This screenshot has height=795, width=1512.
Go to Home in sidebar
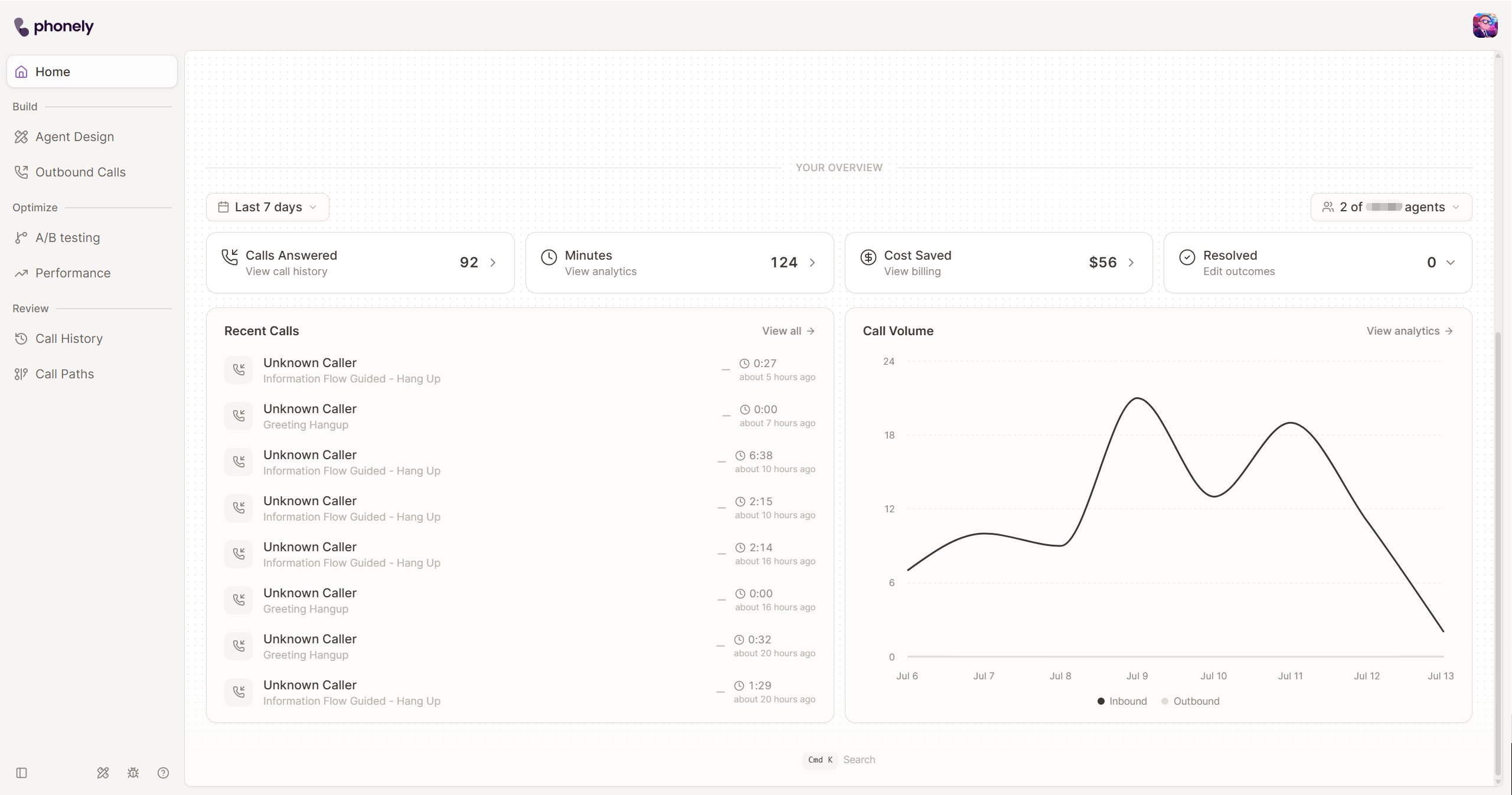[x=92, y=71]
